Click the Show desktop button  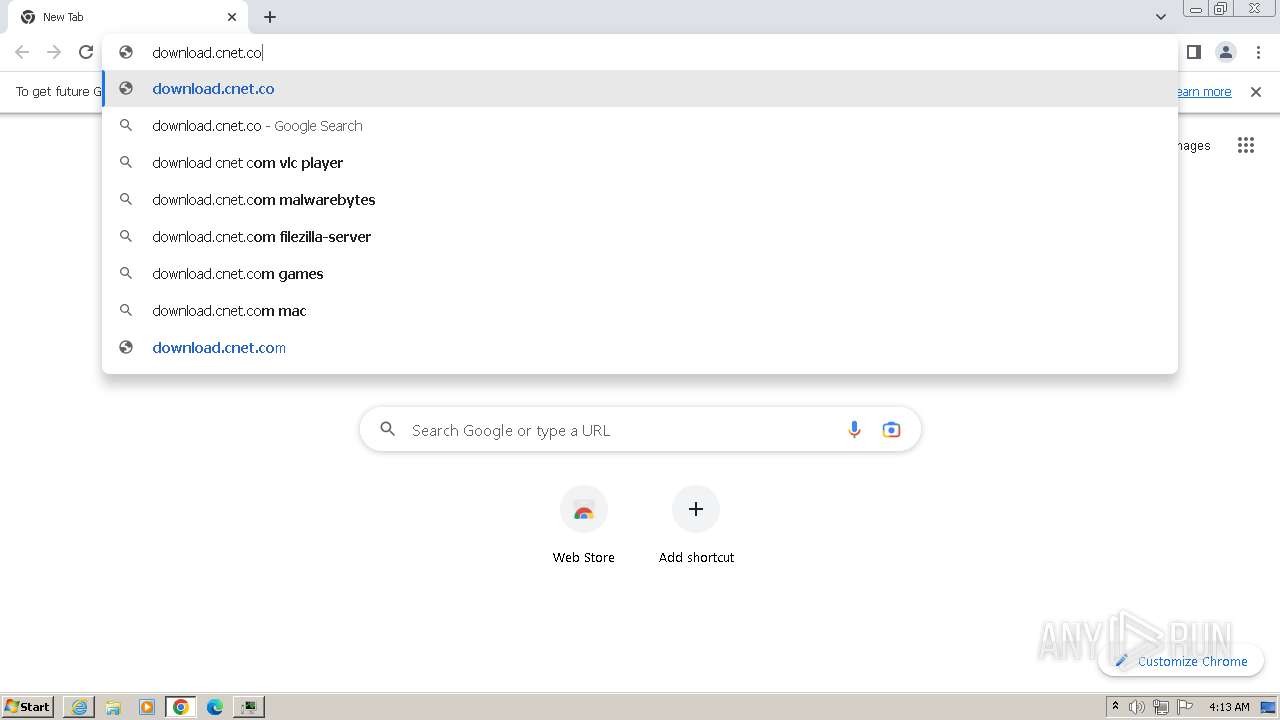pyautogui.click(x=1269, y=707)
